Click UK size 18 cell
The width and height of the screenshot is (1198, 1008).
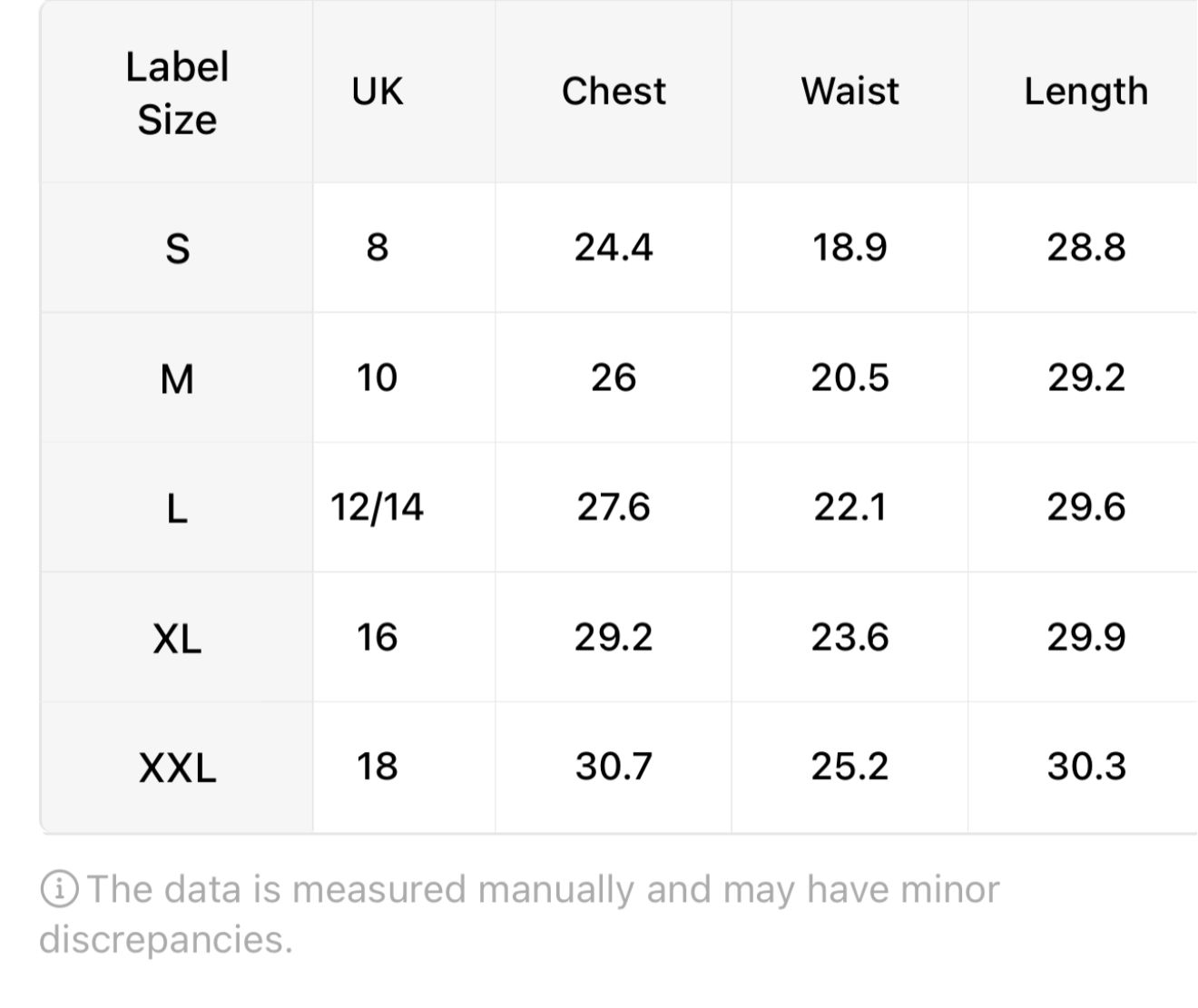[378, 767]
